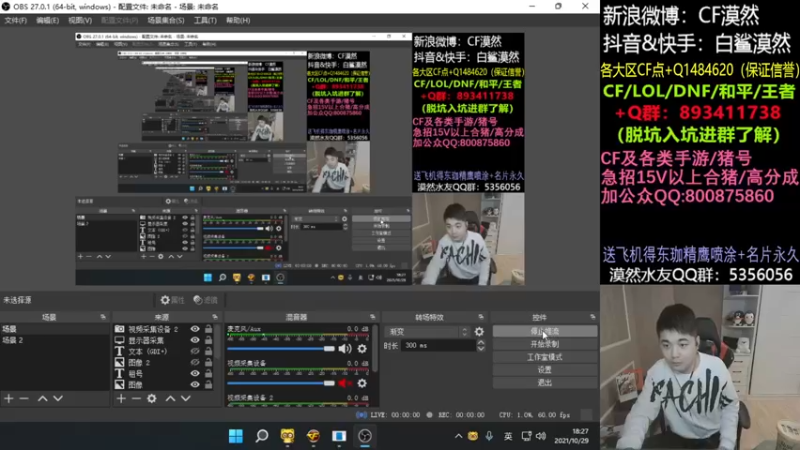Move the scene down with the down arrow
The image size is (800, 450).
click(x=58, y=398)
